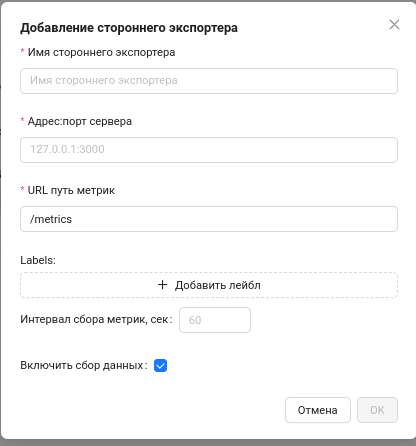Viewport: 416px width, 446px height.
Task: Click the 127.0.0.1:3000 address field
Action: 209,150
